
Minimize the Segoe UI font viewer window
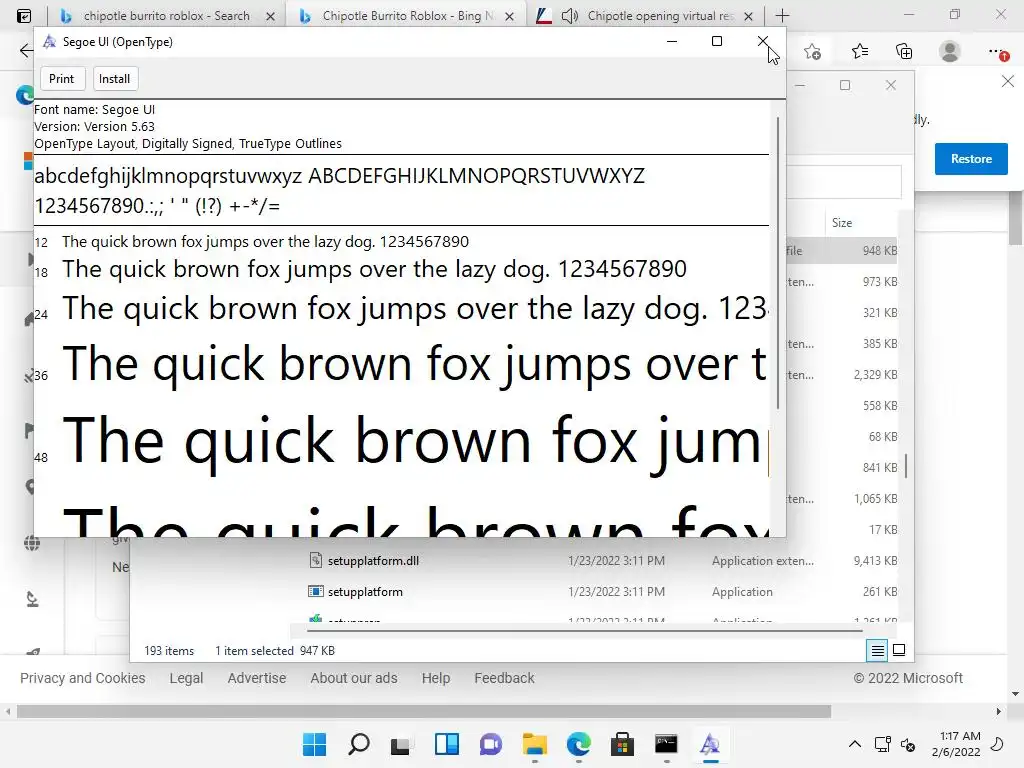coord(671,41)
